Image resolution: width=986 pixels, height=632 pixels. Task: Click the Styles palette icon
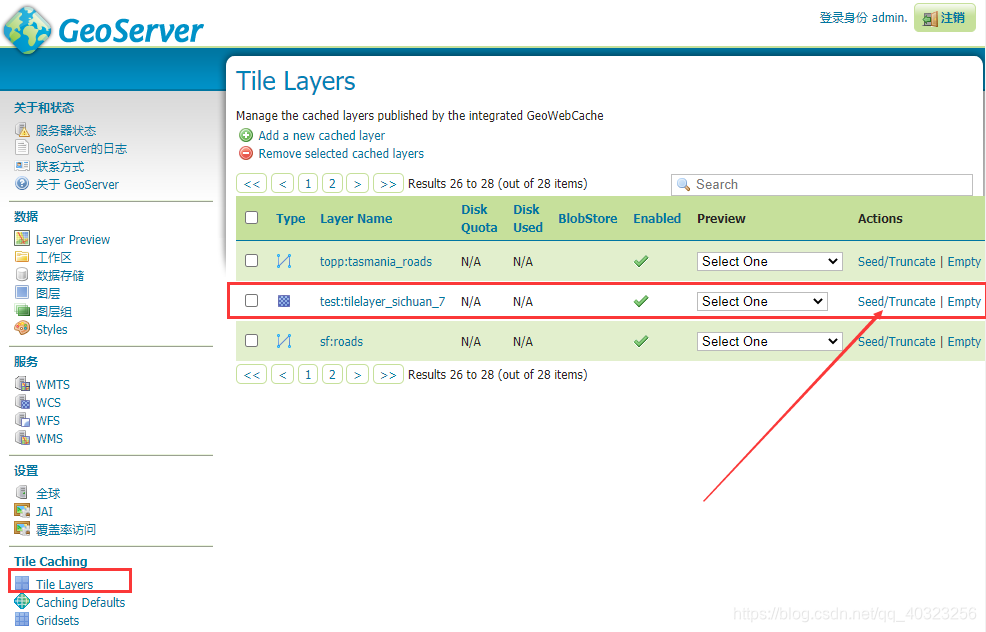[22, 328]
